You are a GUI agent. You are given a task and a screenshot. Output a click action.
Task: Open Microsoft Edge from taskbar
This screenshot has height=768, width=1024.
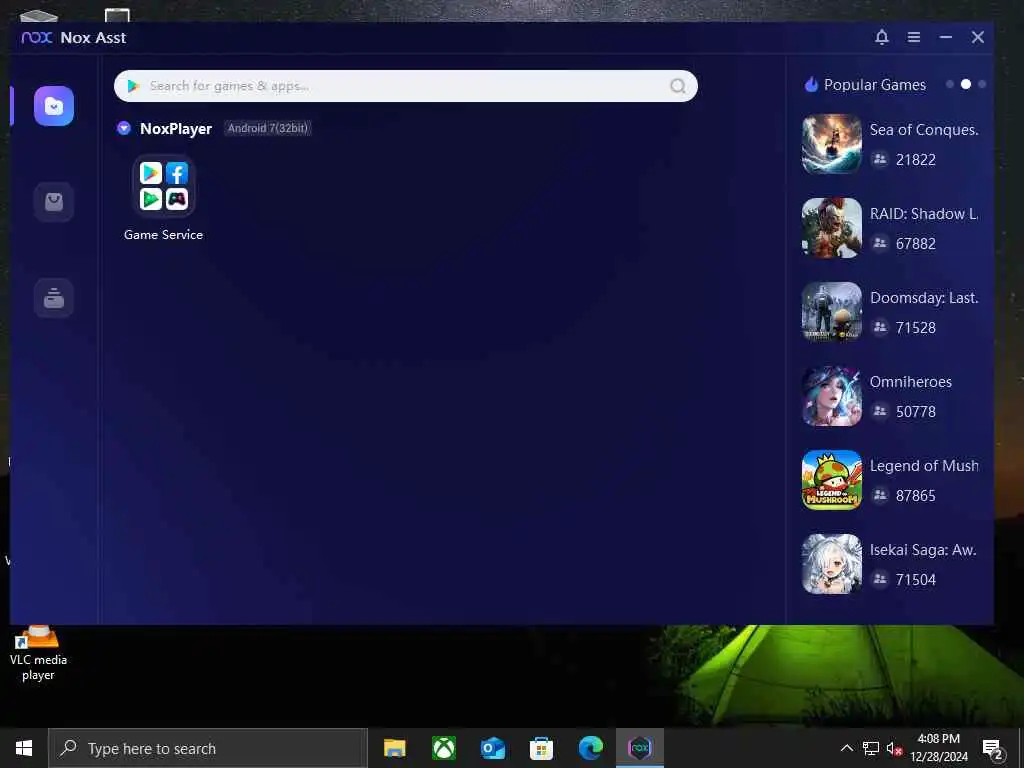(x=590, y=748)
